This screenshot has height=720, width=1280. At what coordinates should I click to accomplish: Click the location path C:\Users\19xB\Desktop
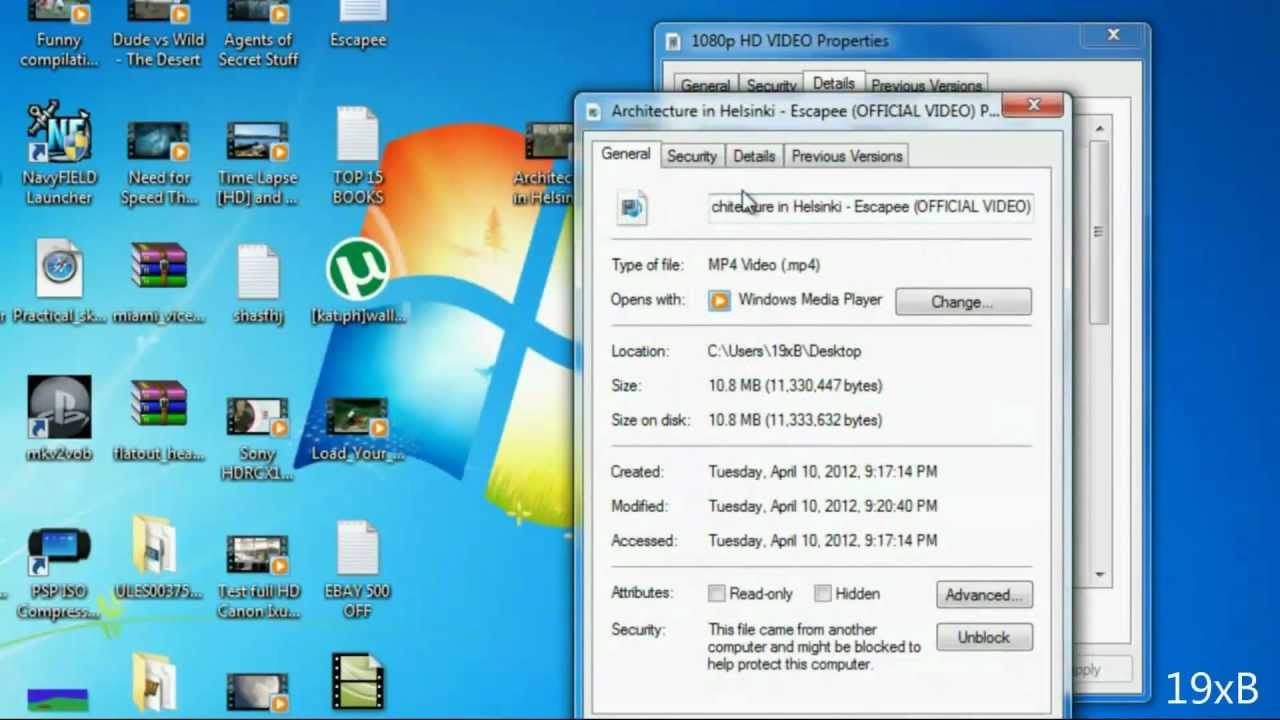point(785,351)
